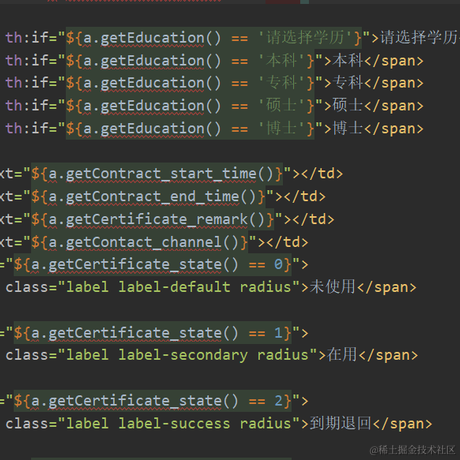Click getEducation() on the '专科' line
This screenshot has height=460, width=460.
[160, 83]
